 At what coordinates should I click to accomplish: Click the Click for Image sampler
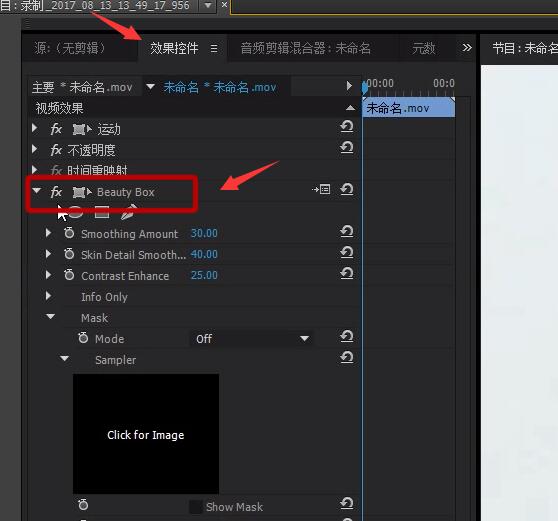(146, 434)
